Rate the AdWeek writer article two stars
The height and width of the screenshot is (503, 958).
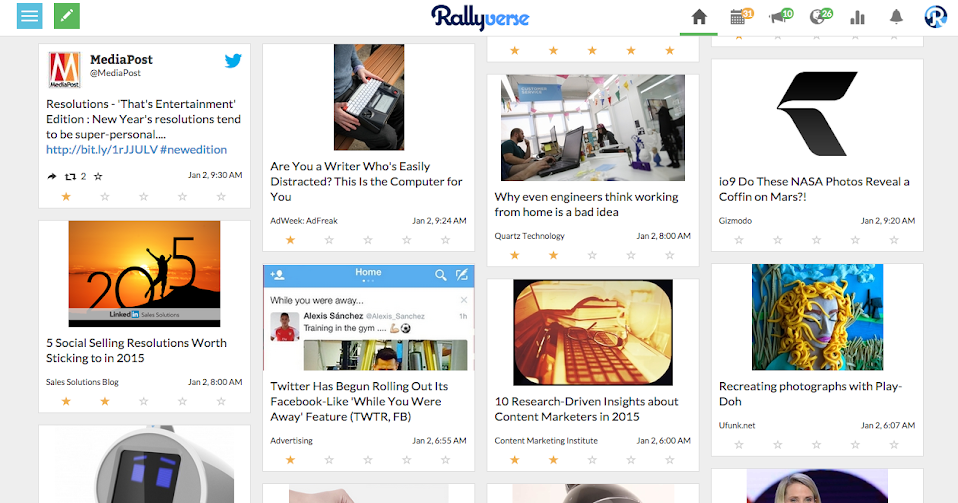click(329, 240)
